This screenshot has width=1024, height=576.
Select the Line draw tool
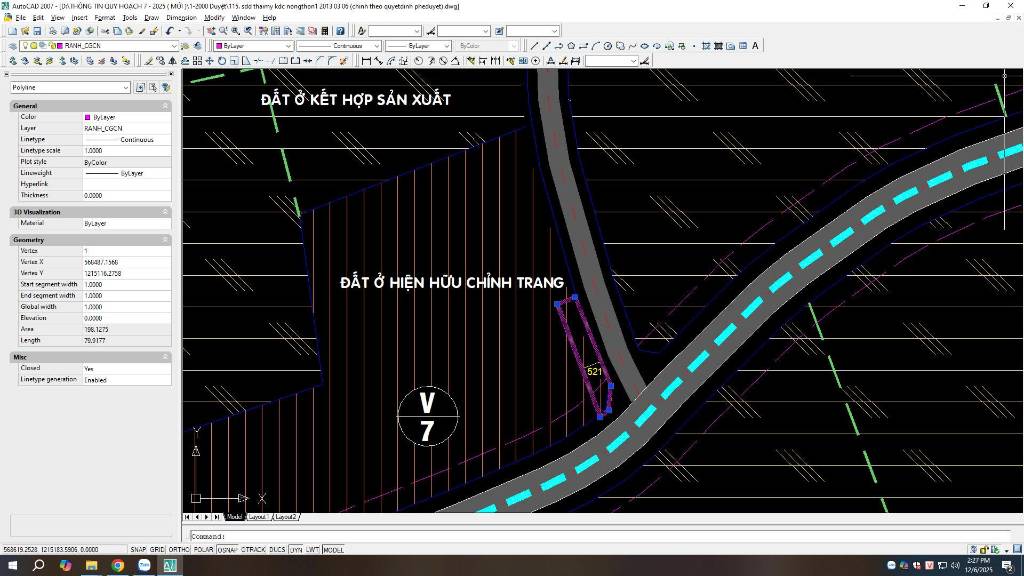point(534,45)
